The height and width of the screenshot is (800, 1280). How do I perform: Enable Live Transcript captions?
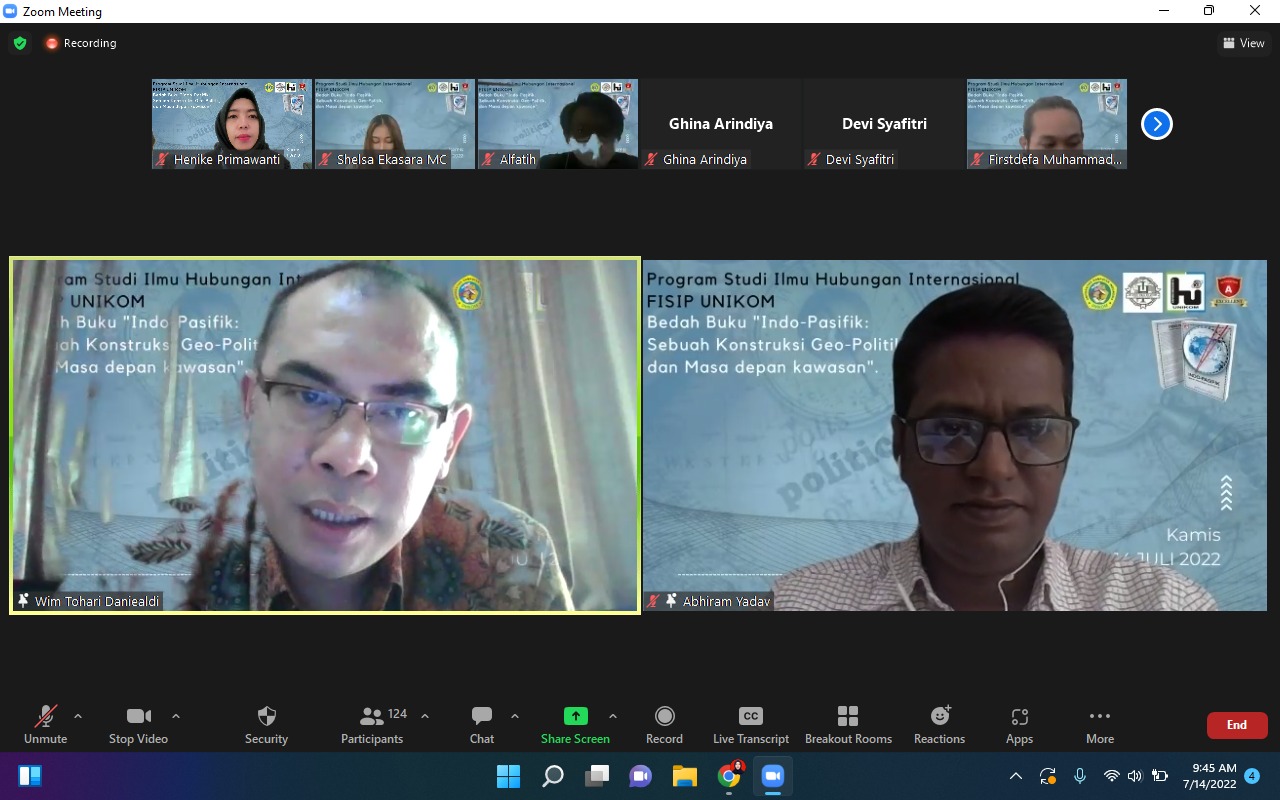tap(751, 725)
